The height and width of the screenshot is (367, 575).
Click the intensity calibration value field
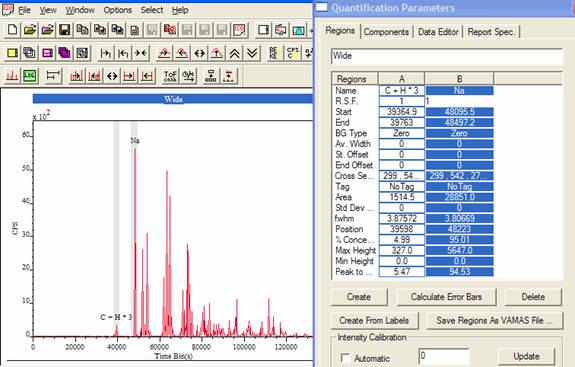pyautogui.click(x=444, y=356)
